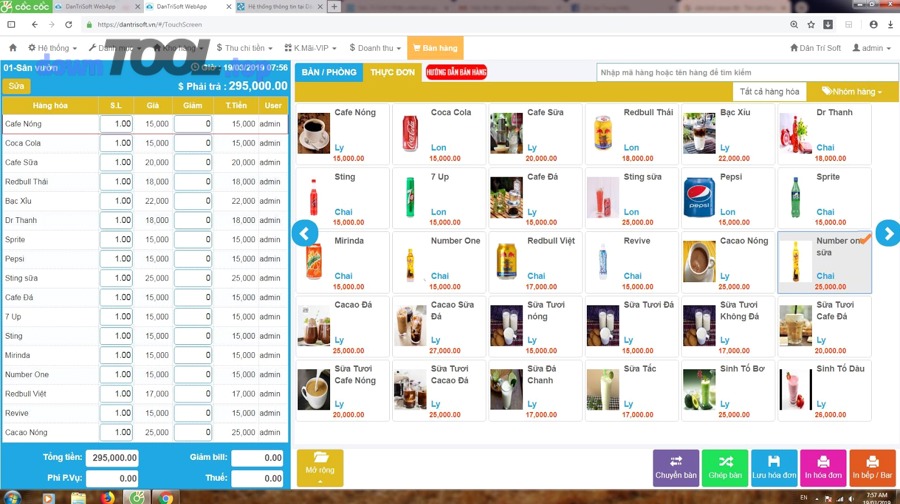
Task: Click the product search input field
Action: [746, 72]
